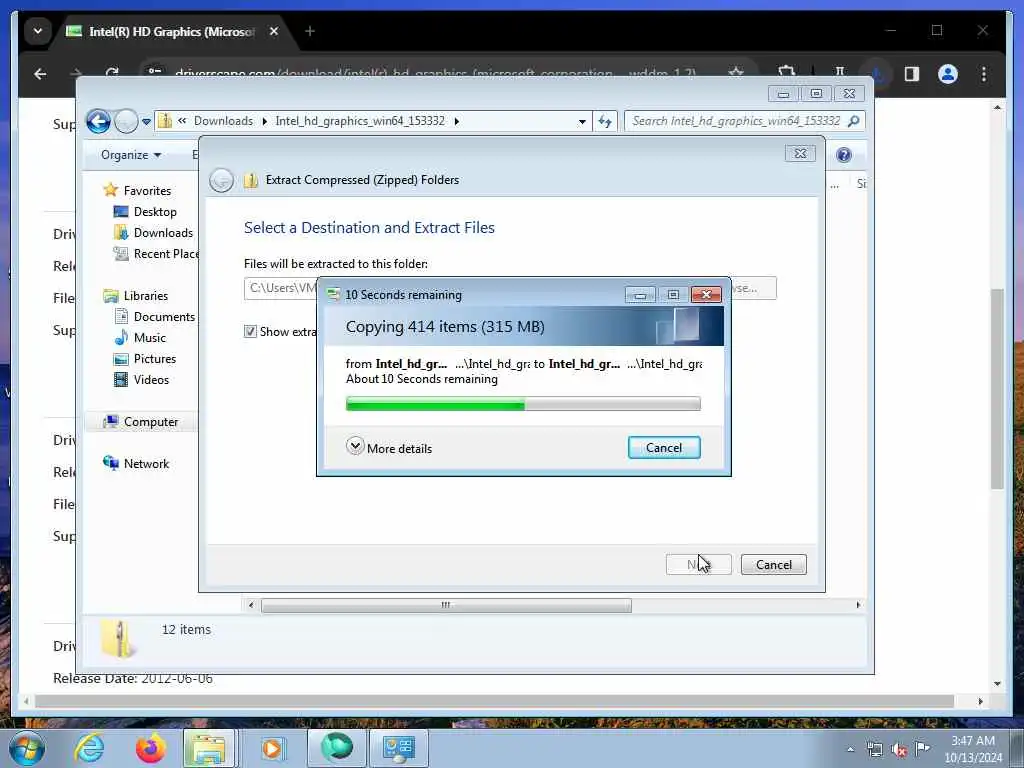Expand arrow after Intel_hd_graphics breadcrumb
Viewport: 1024px width, 768px height.
pos(456,121)
